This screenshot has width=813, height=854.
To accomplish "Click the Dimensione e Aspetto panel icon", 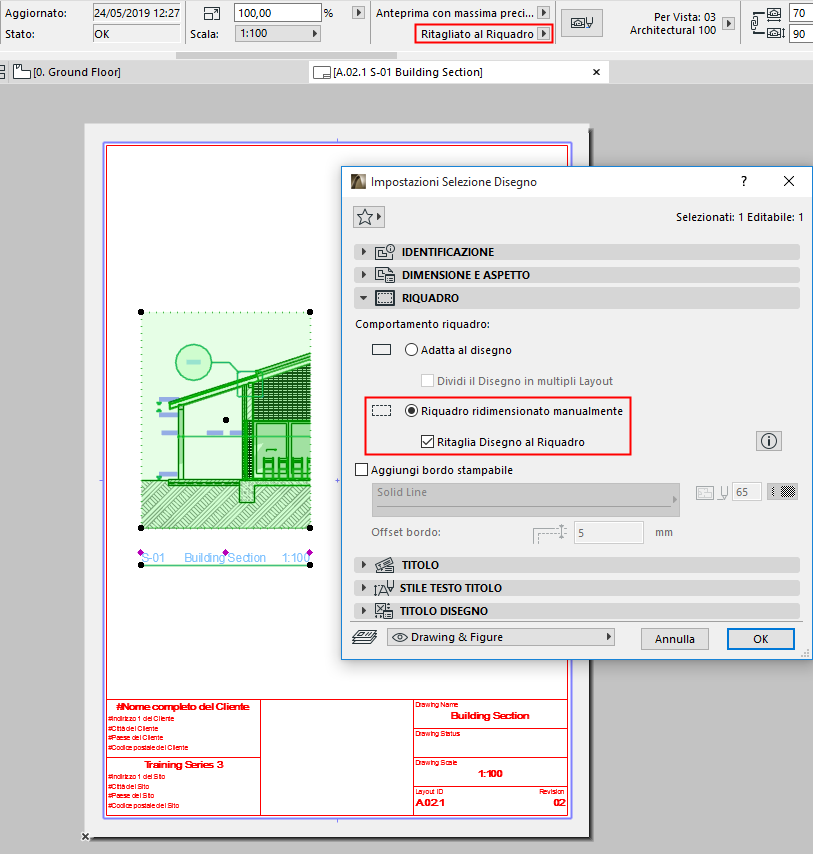I will [384, 275].
